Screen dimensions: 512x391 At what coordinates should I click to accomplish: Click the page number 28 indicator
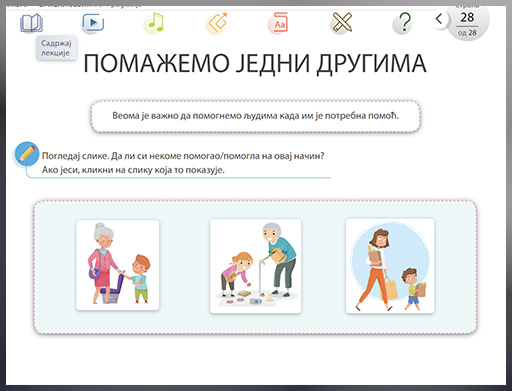pyautogui.click(x=467, y=17)
